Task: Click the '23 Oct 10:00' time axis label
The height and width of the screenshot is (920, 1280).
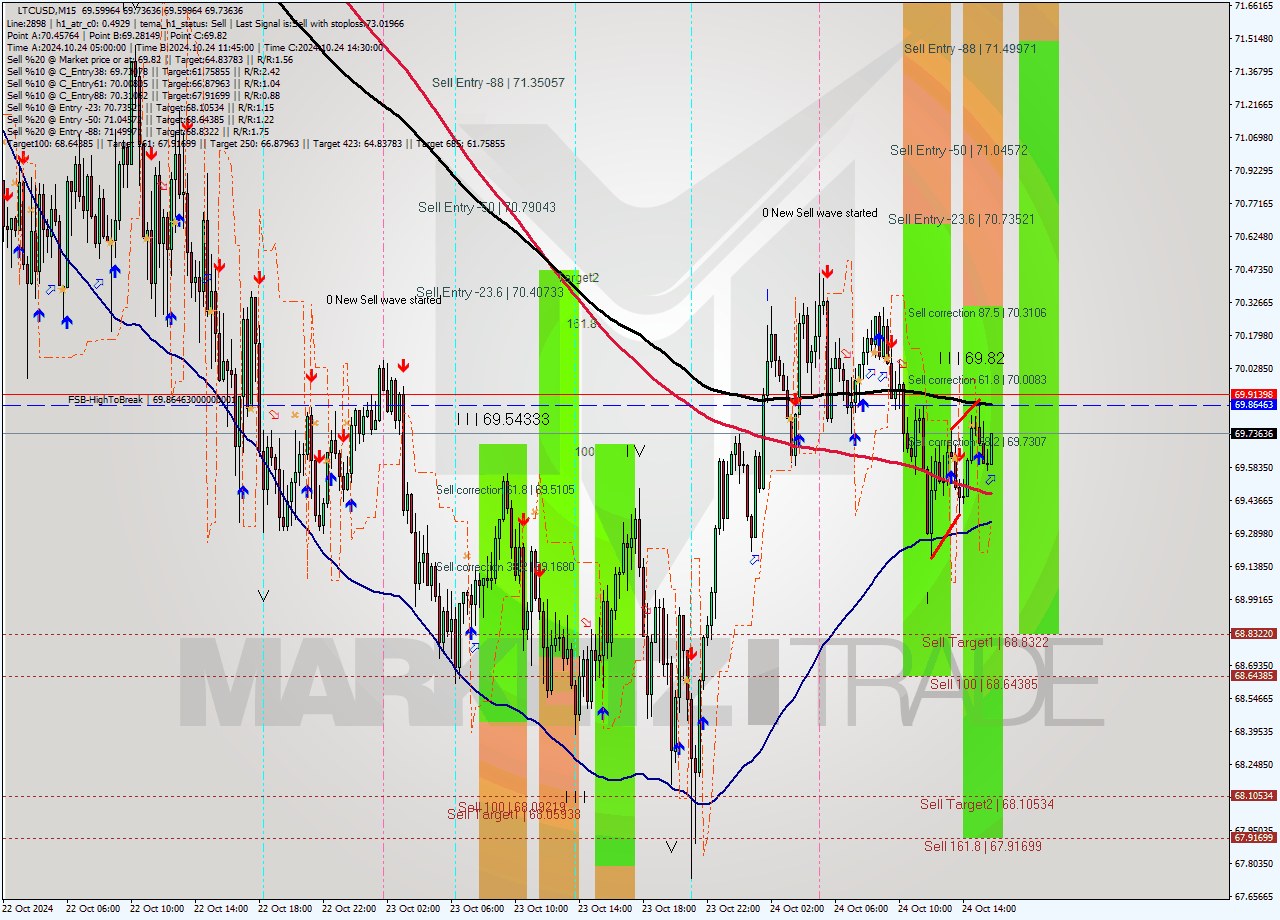Action: click(541, 909)
